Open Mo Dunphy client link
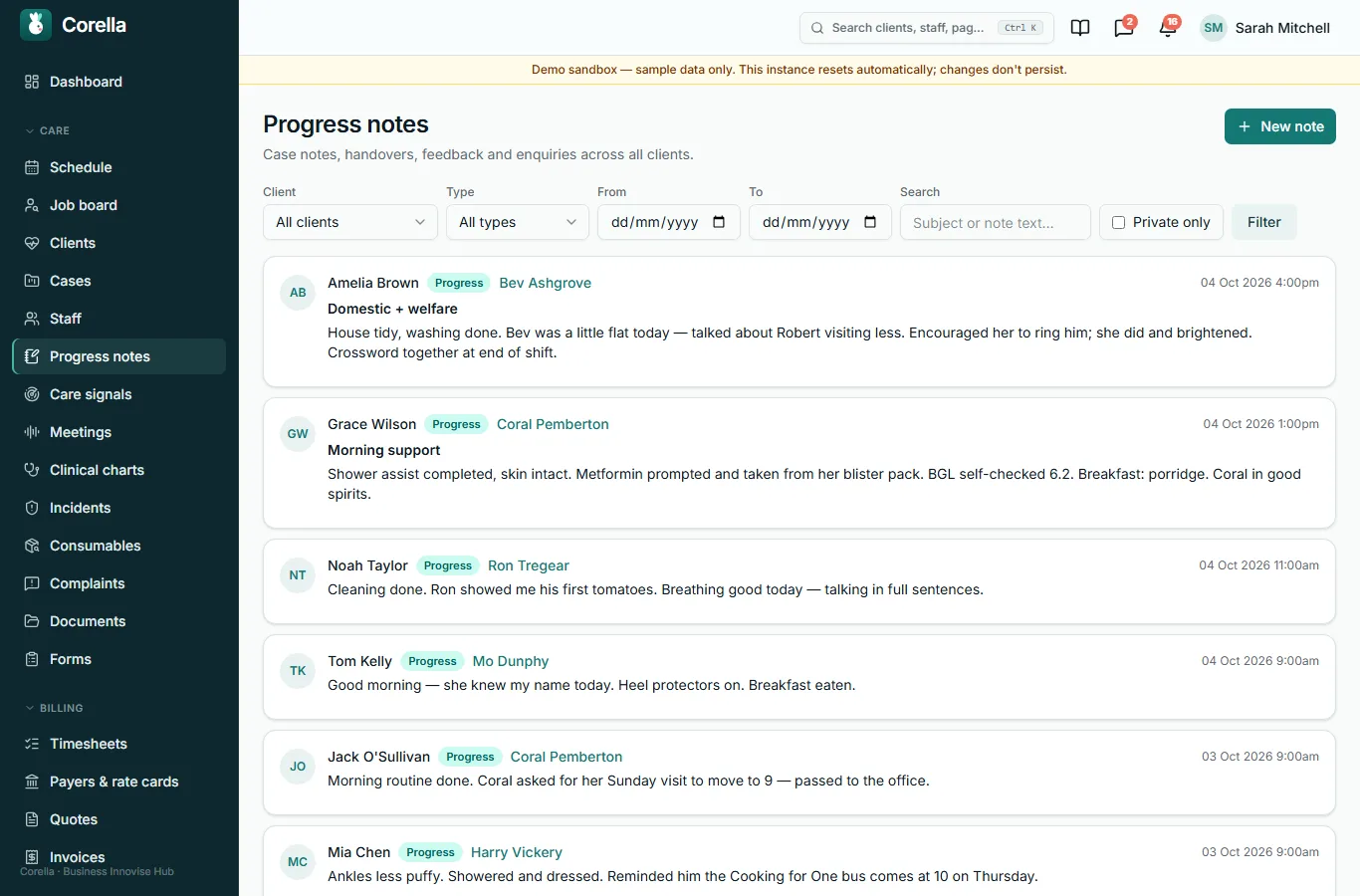This screenshot has height=896, width=1360. point(511,661)
